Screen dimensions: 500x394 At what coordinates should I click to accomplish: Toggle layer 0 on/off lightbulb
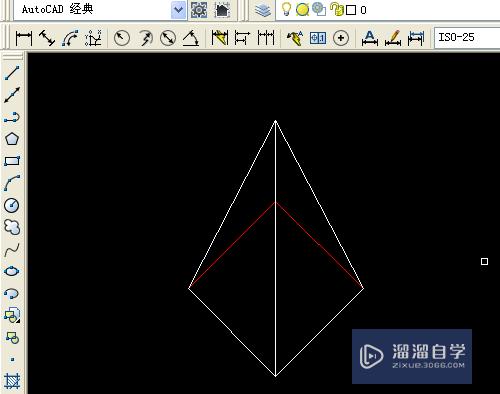point(286,9)
